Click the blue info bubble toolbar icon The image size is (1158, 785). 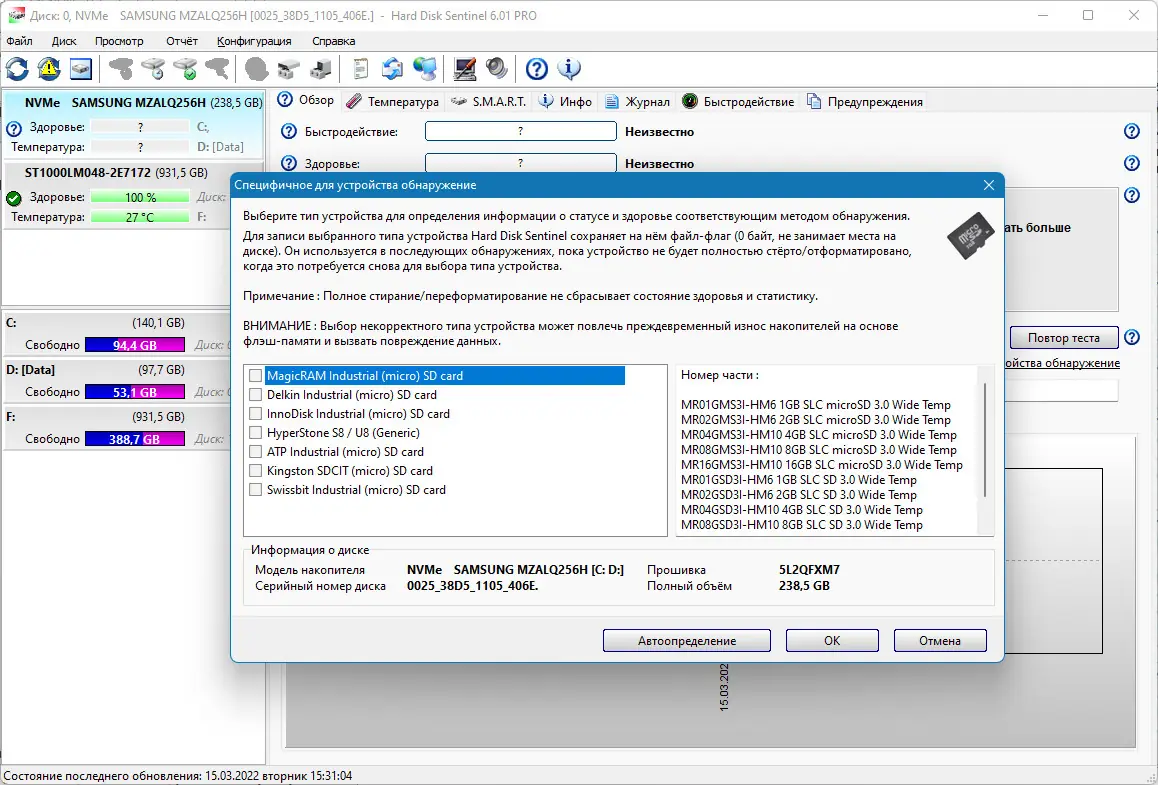tap(569, 69)
